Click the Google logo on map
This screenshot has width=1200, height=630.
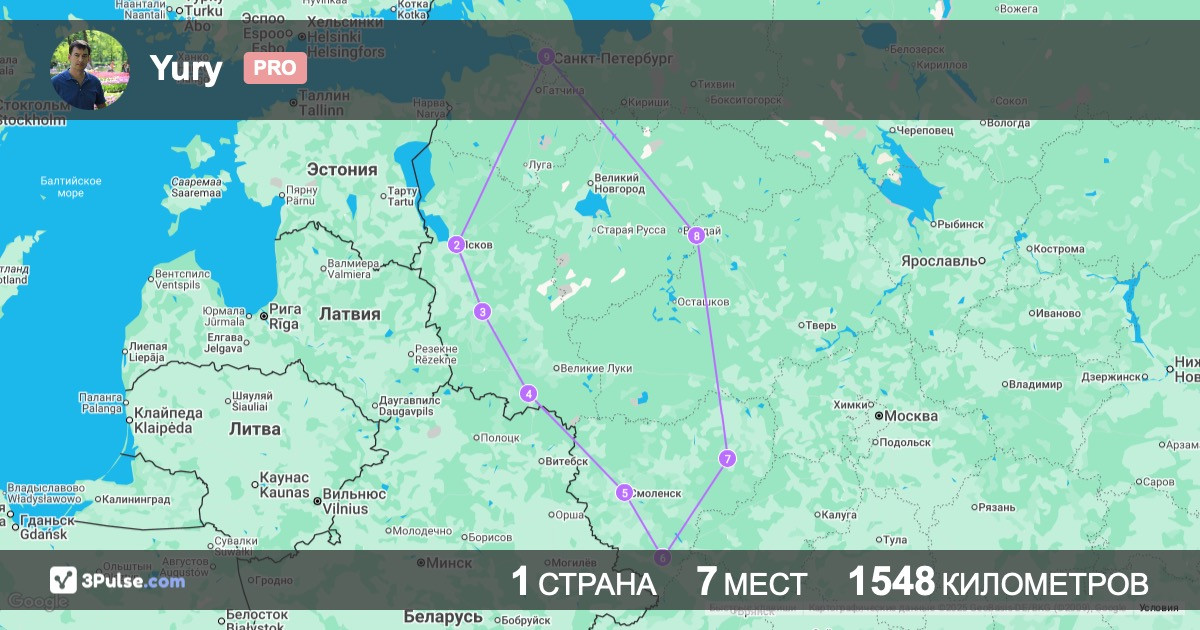coord(38,602)
